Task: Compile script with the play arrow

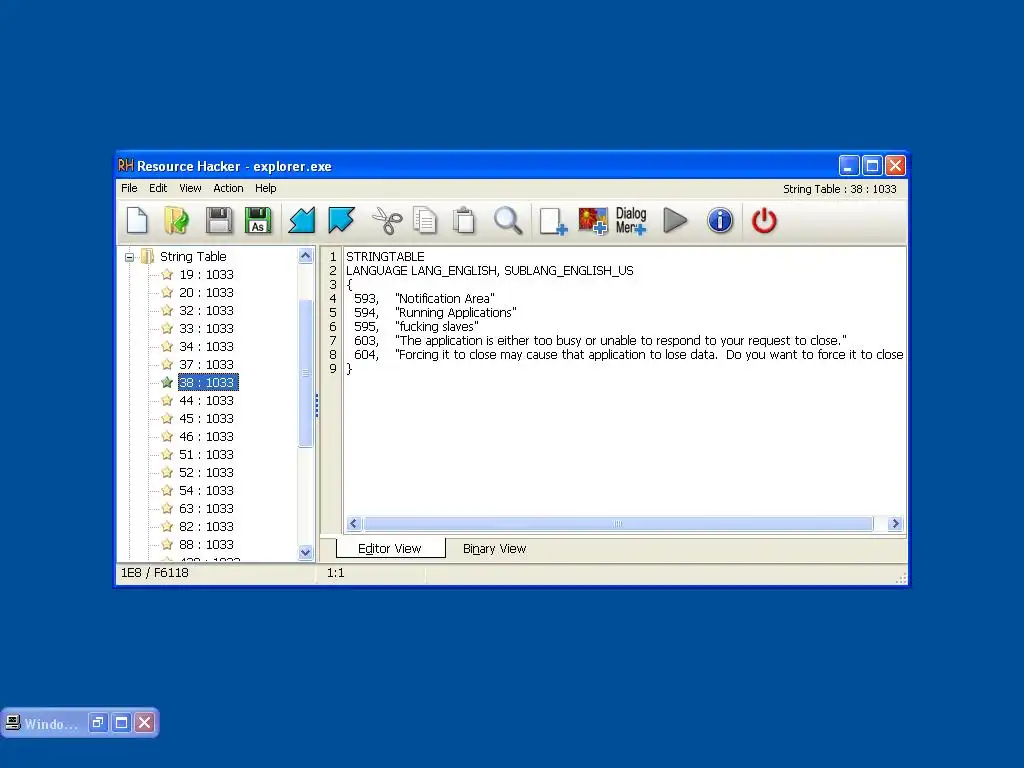Action: tap(675, 221)
